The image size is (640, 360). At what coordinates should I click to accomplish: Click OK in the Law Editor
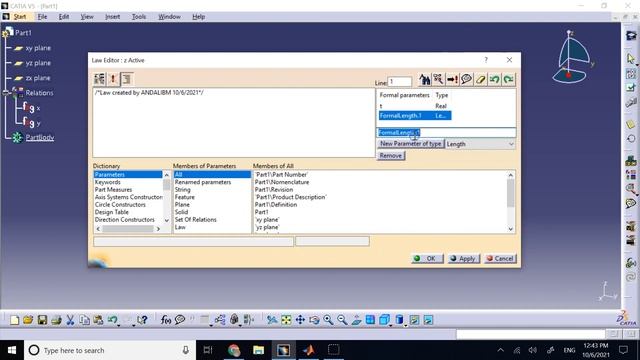(427, 258)
